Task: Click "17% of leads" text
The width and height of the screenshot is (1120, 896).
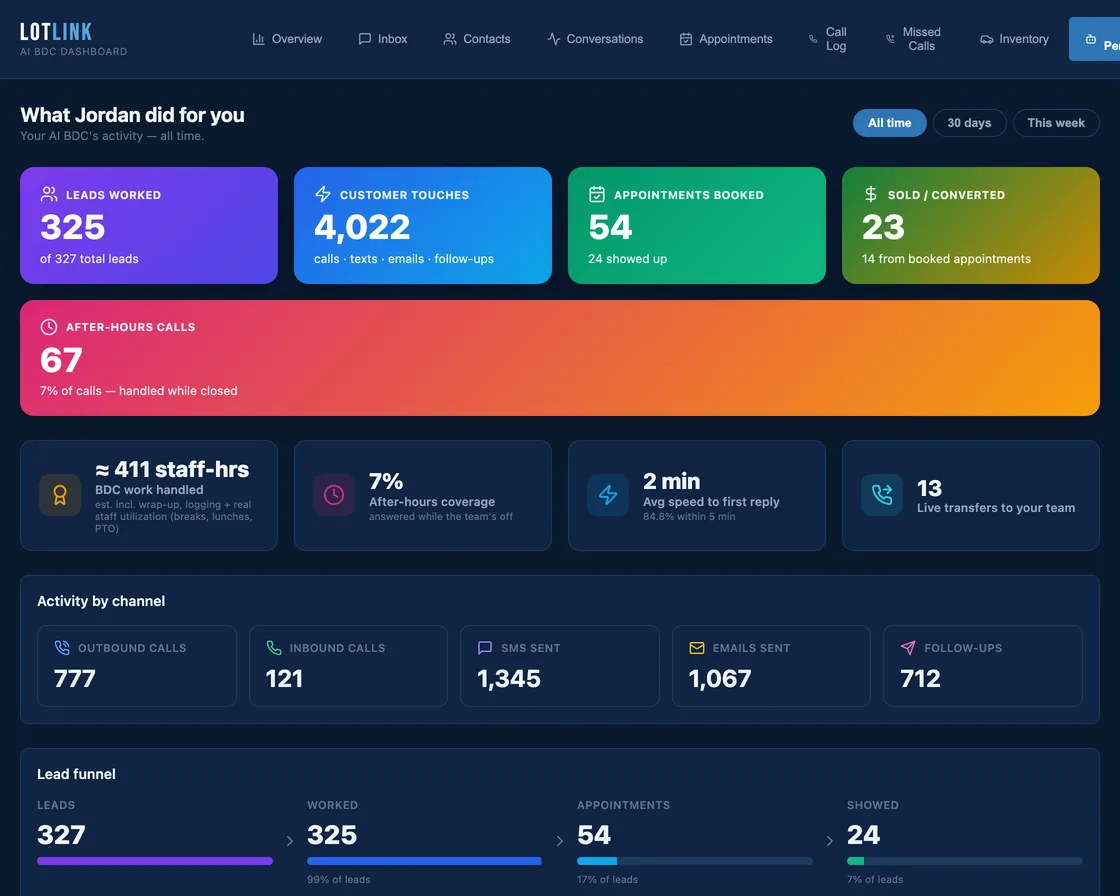Action: click(607, 880)
